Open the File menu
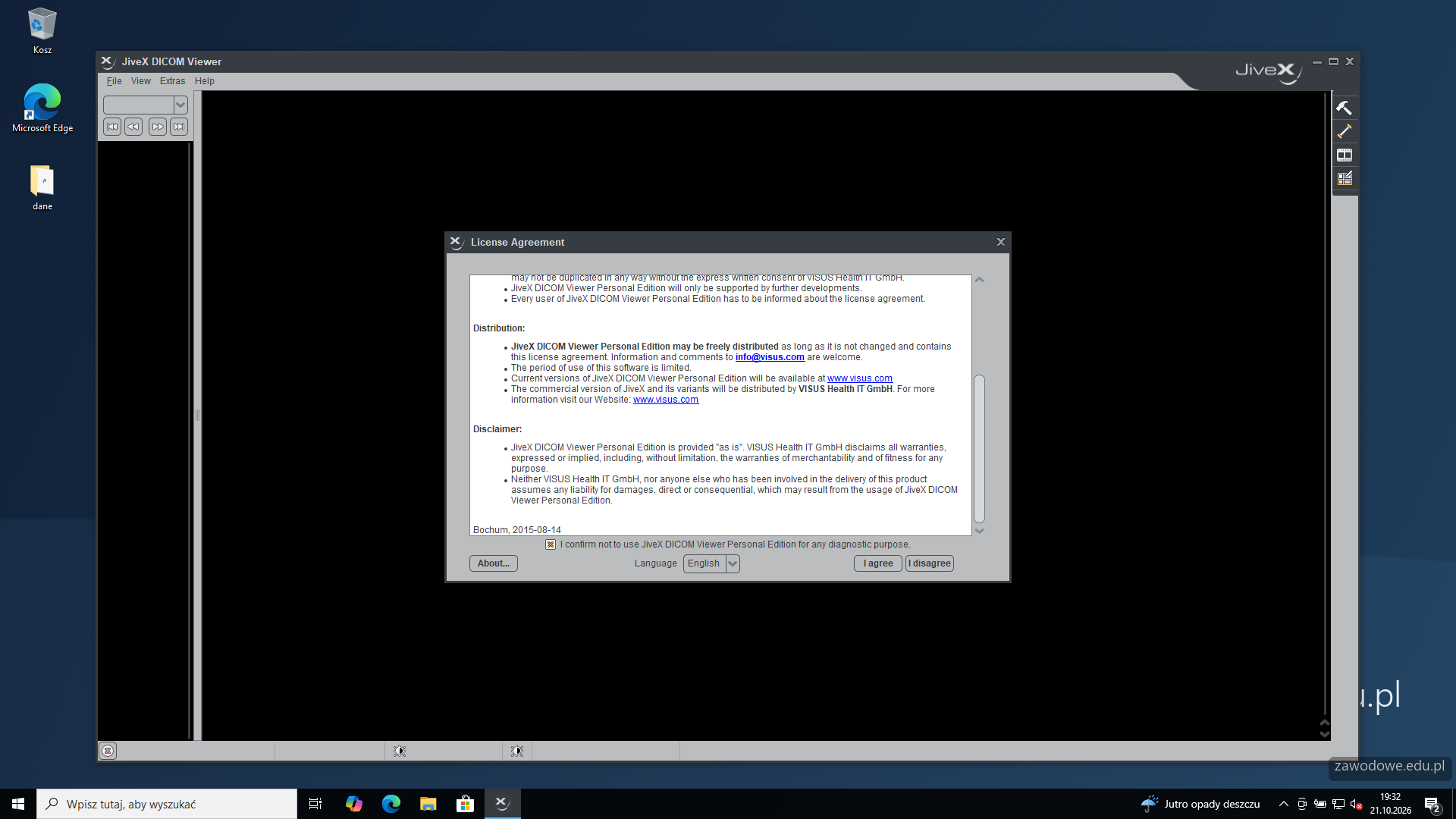 [x=114, y=81]
